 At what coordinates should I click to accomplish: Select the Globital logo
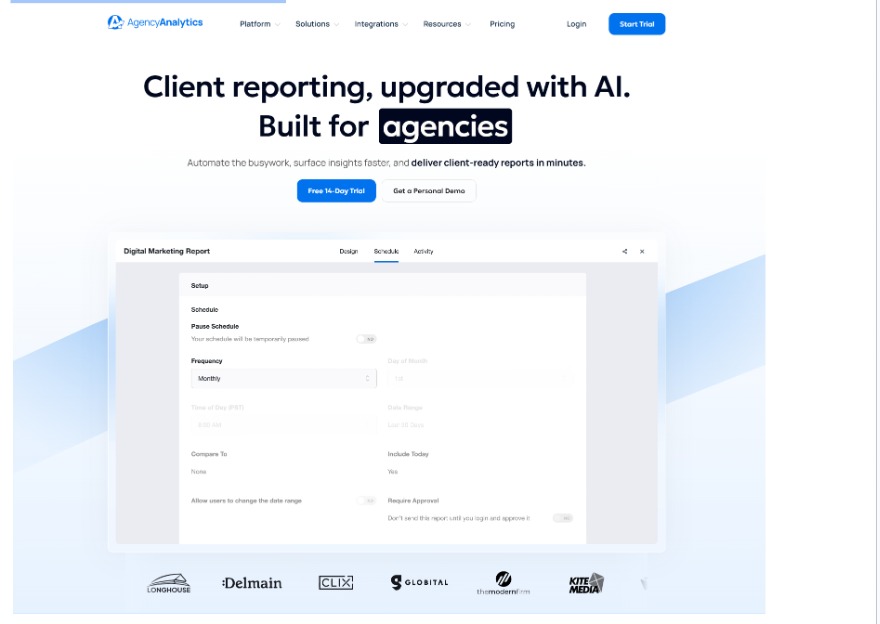pyautogui.click(x=421, y=580)
